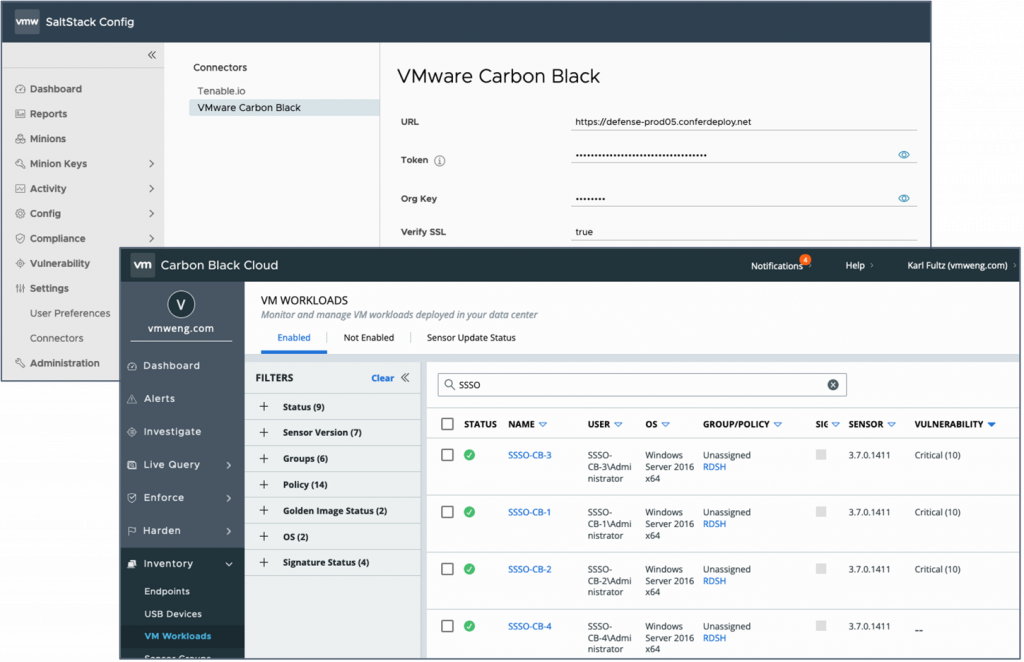Click the Token info icon

click(439, 160)
